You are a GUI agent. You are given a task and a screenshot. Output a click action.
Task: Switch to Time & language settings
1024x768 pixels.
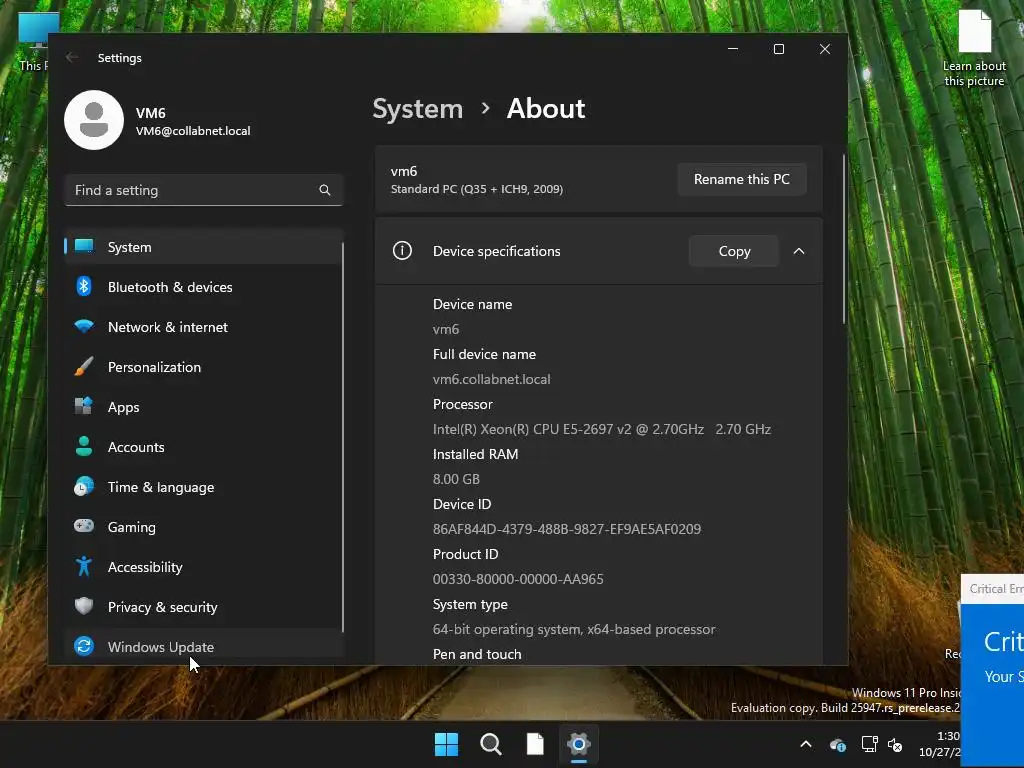tap(204, 487)
